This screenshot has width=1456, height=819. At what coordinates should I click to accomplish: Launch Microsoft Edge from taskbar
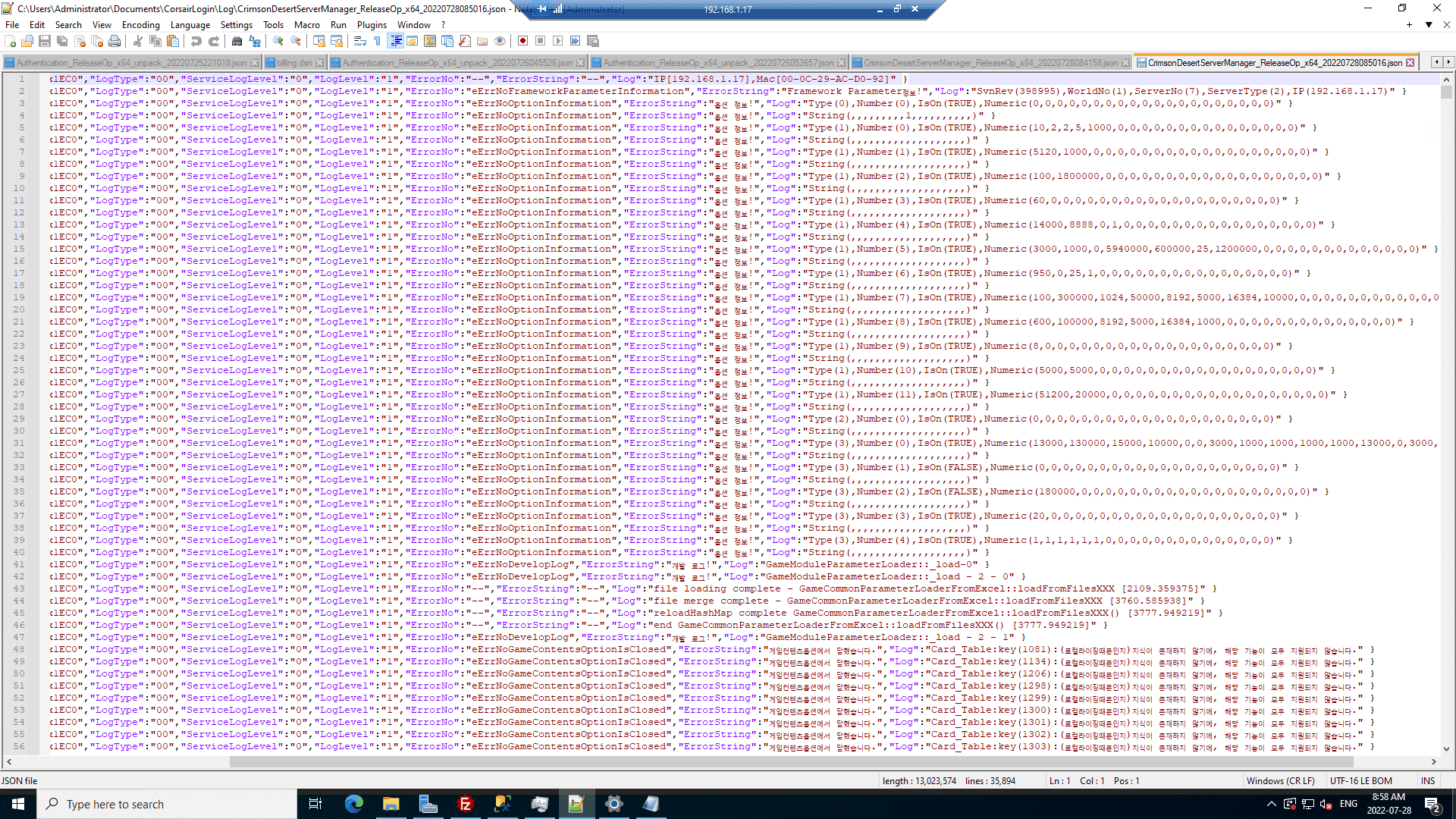pos(353,804)
